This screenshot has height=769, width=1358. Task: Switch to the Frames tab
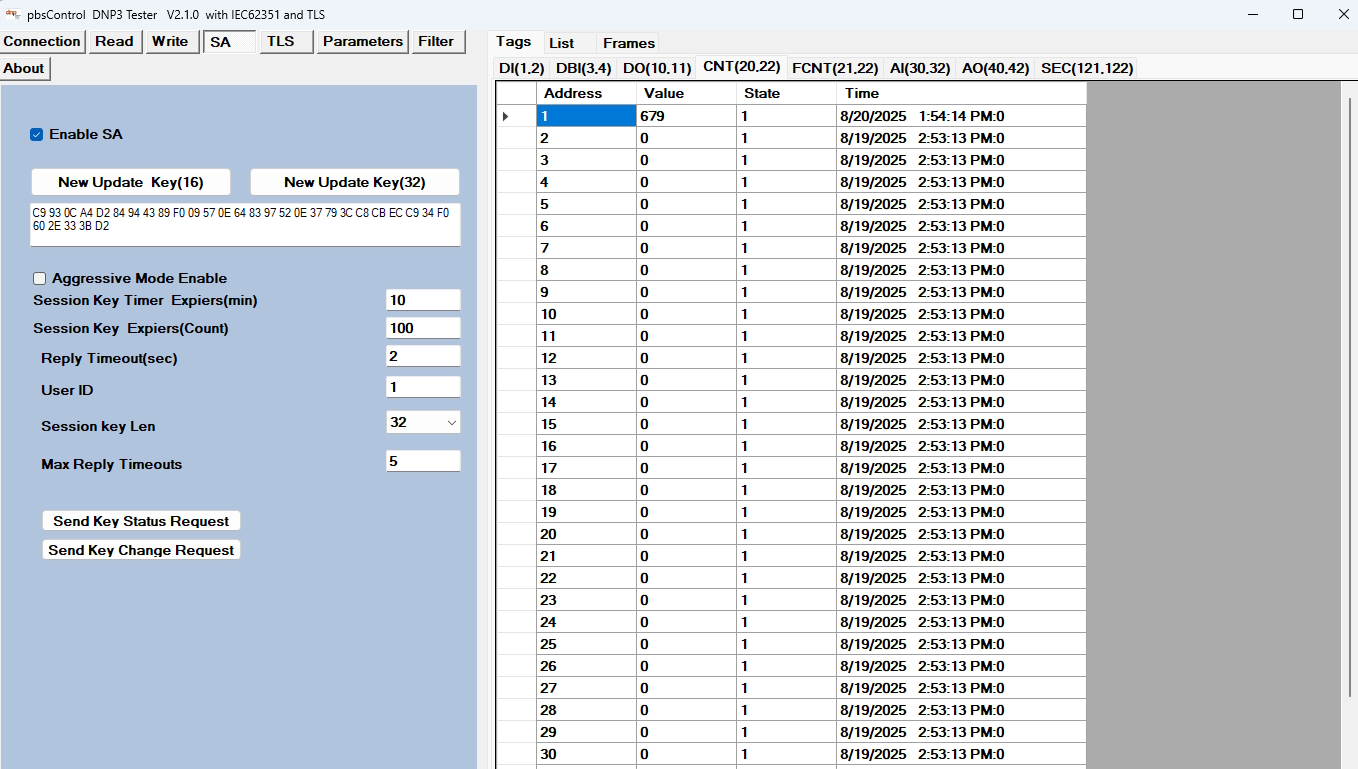(x=628, y=43)
